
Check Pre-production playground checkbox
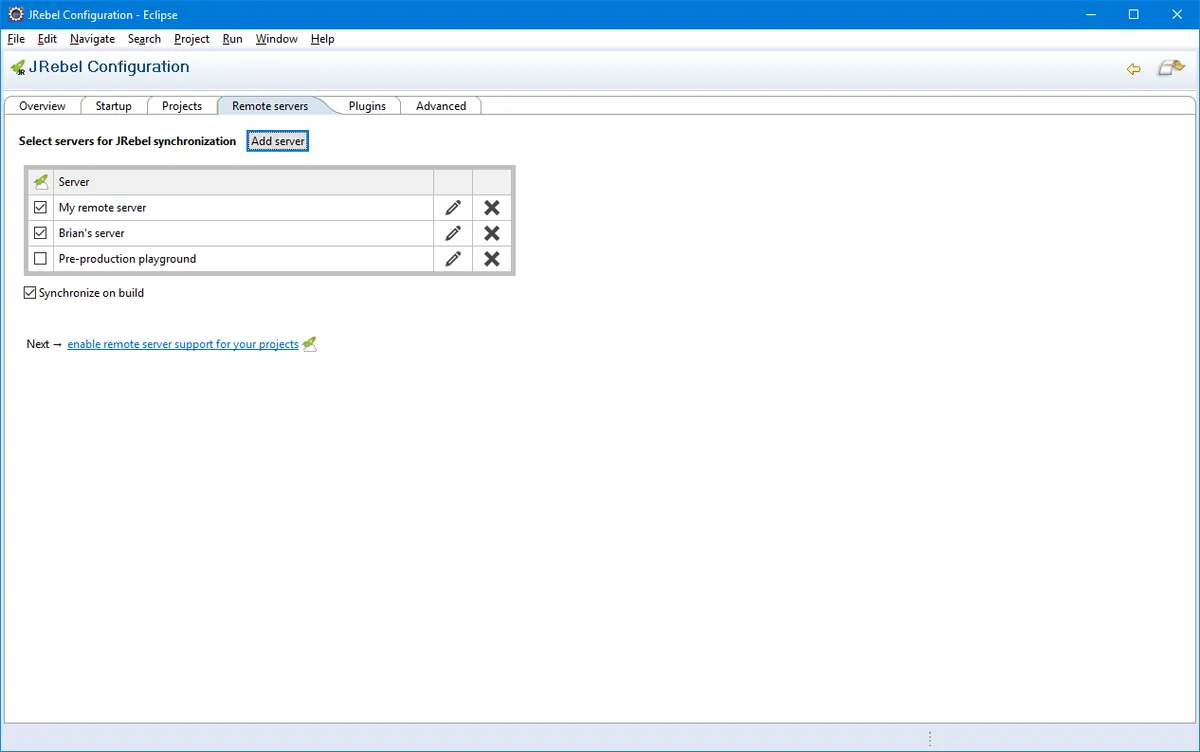point(40,259)
